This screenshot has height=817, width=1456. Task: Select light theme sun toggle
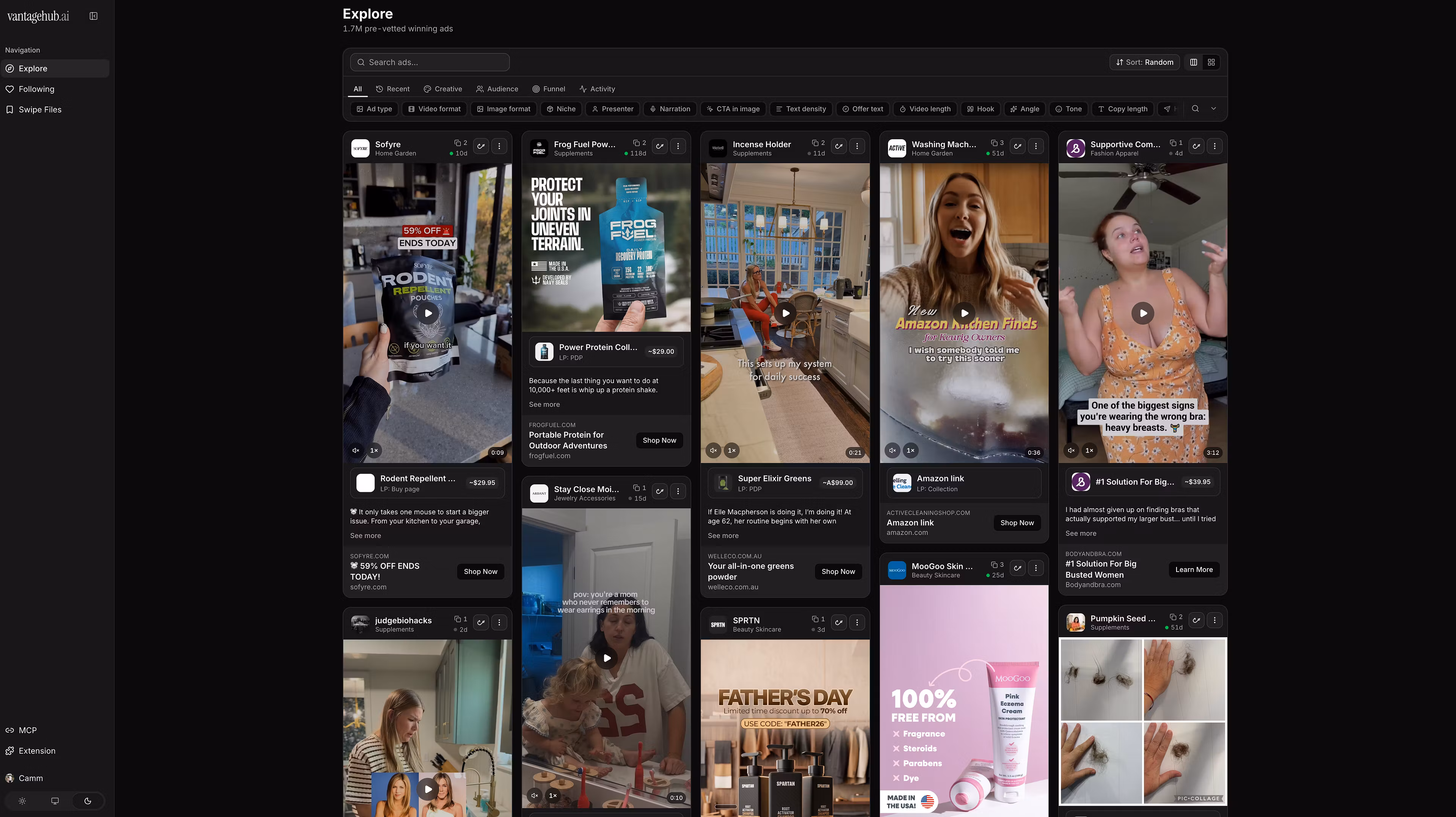[x=22, y=801]
